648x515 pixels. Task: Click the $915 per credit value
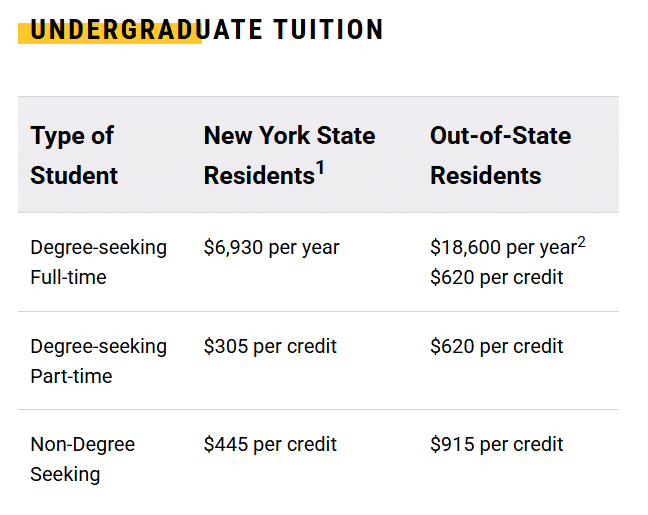pos(496,444)
